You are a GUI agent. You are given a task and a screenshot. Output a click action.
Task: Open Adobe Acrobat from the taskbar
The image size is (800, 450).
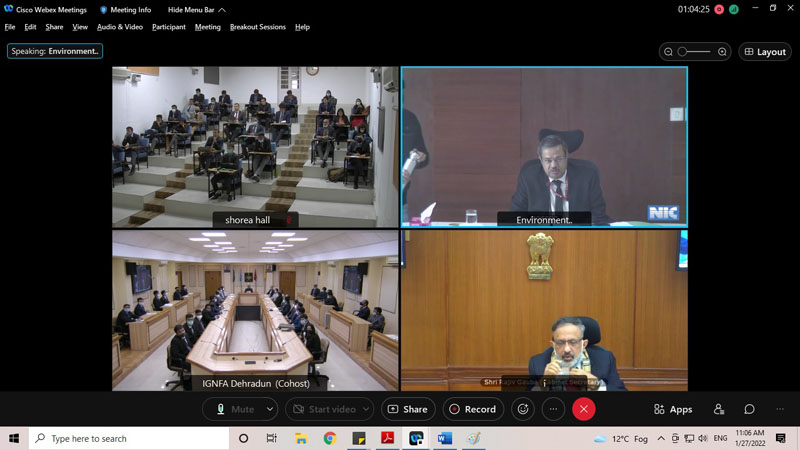(x=388, y=438)
